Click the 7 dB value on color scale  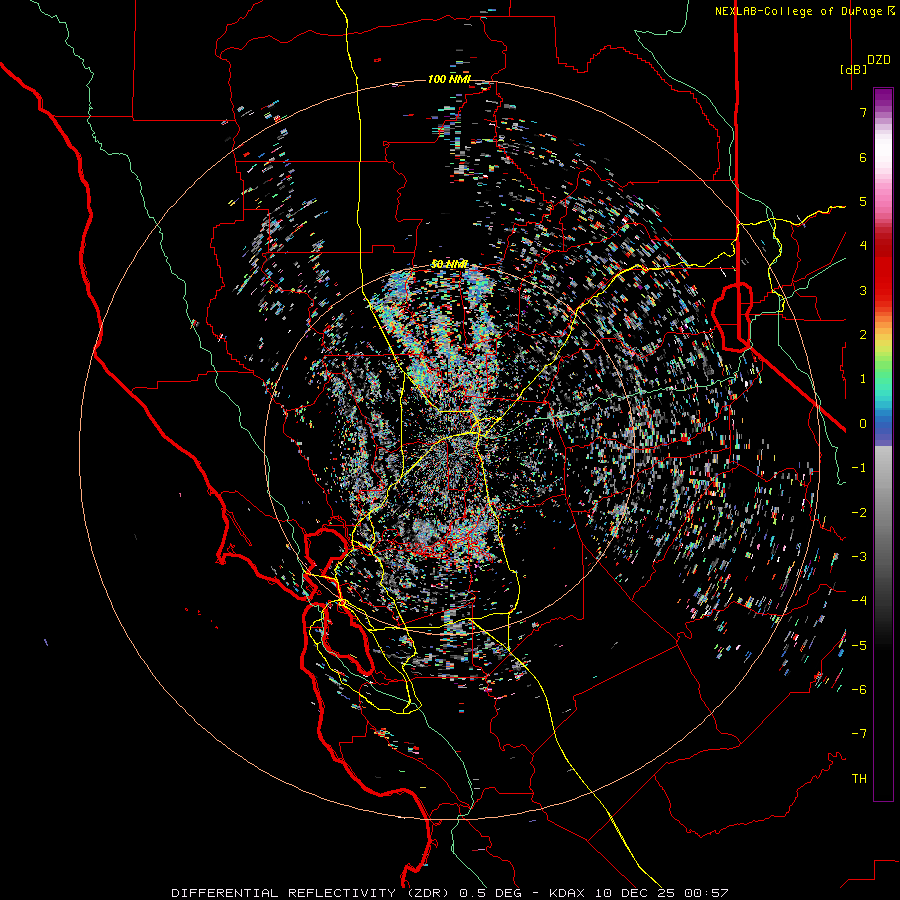[862, 112]
